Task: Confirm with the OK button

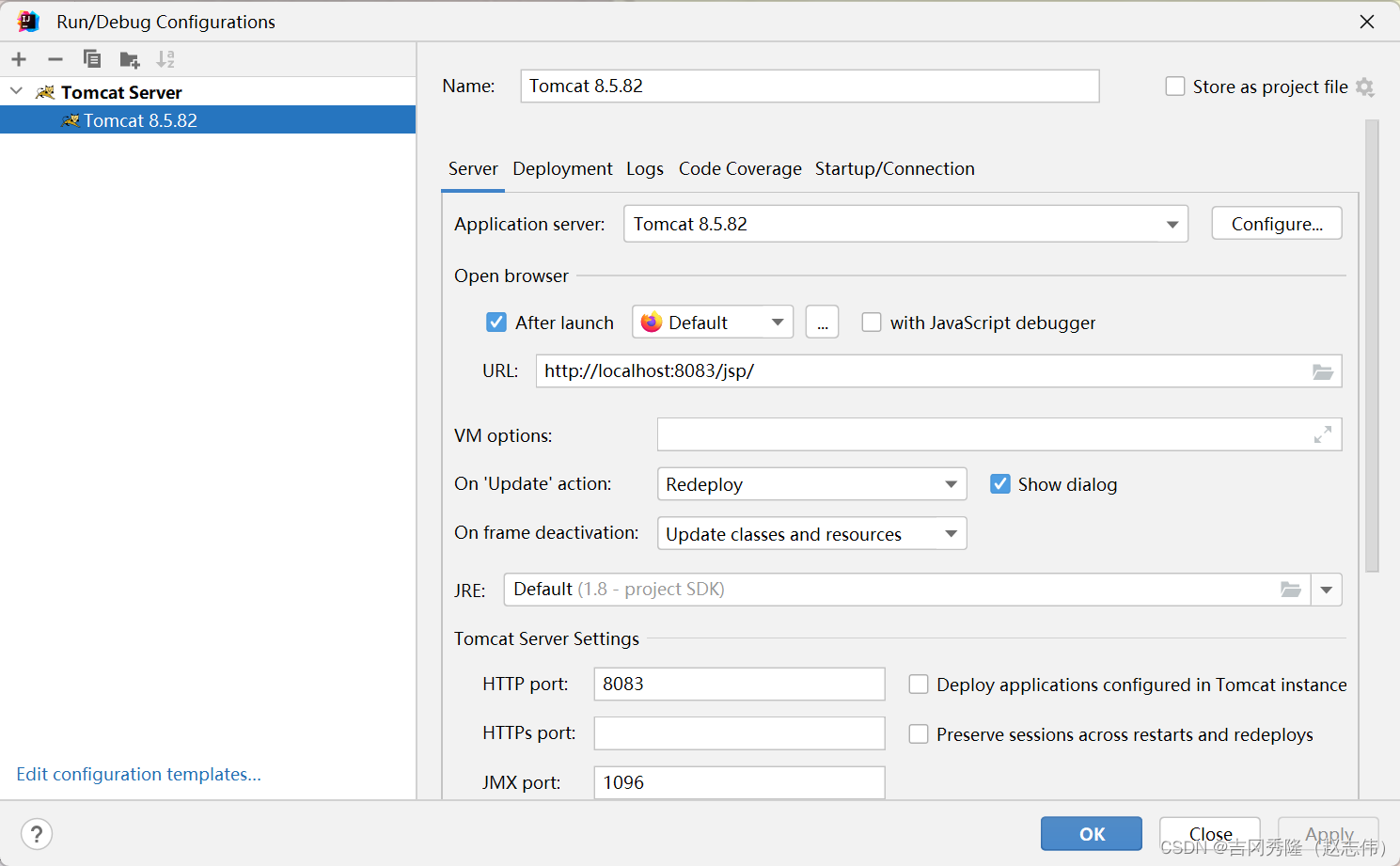Action: tap(1092, 834)
